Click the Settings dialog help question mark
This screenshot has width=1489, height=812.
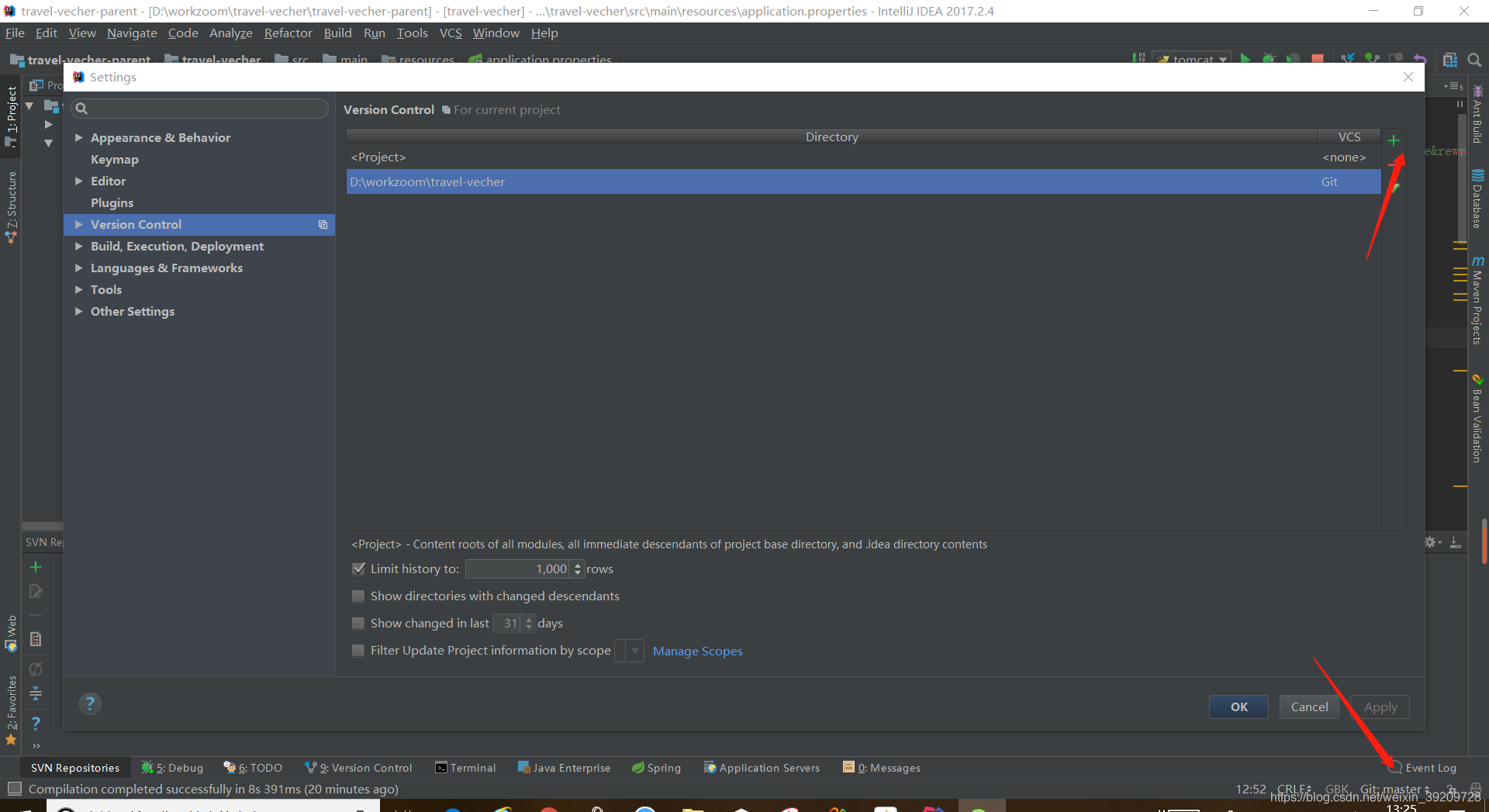pyautogui.click(x=90, y=703)
